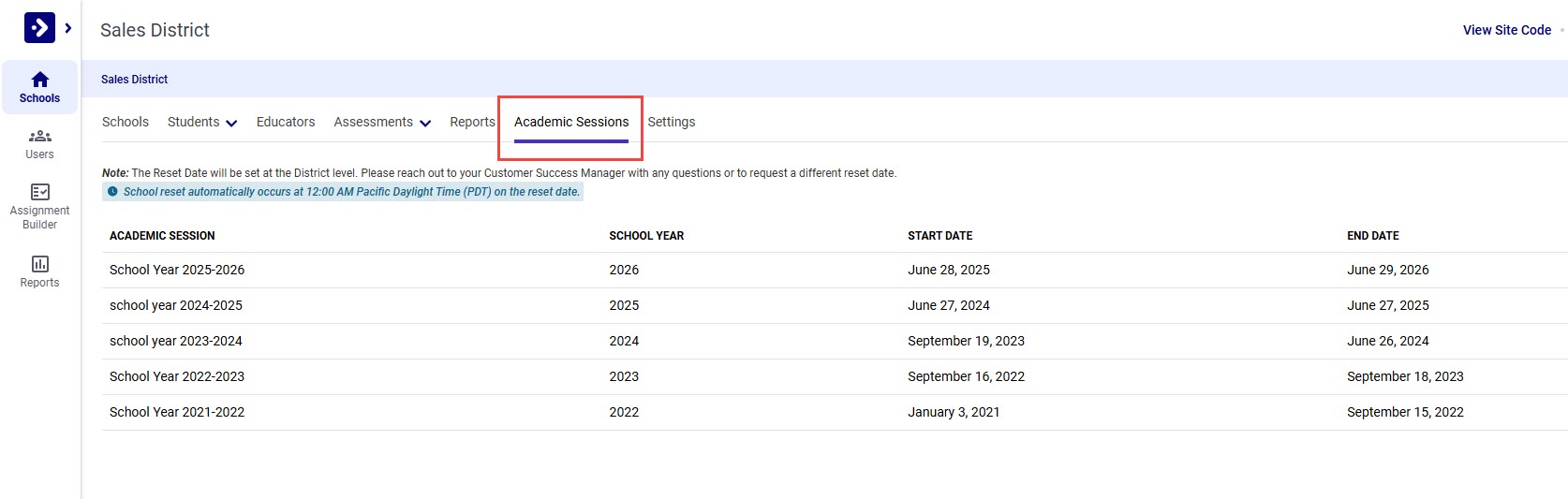Expand the sidebar with chevron arrow
1568x499 pixels.
[x=68, y=28]
